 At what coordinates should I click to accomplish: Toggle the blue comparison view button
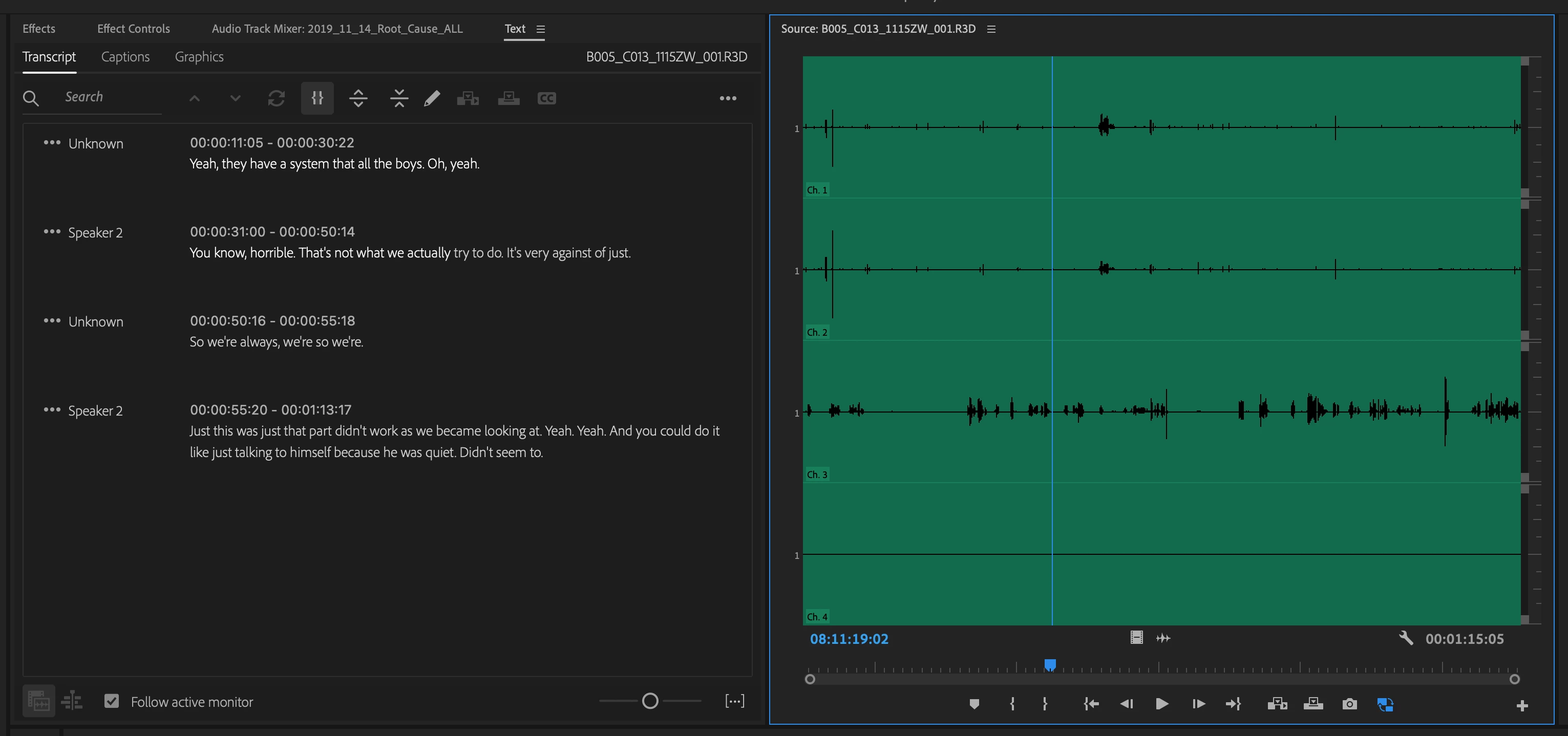click(1385, 704)
